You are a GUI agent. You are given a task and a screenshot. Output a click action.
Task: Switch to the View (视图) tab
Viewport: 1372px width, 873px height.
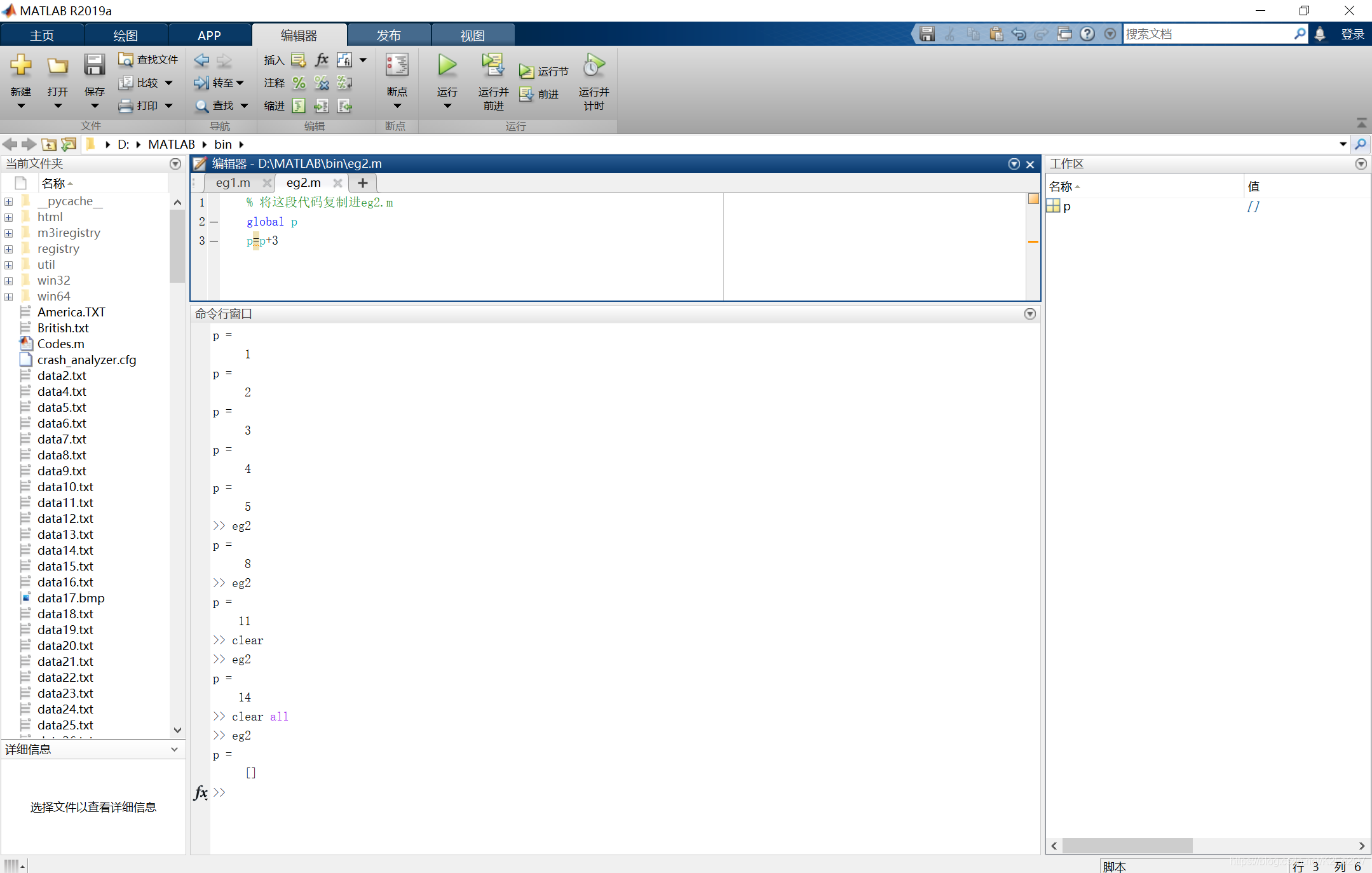472,36
